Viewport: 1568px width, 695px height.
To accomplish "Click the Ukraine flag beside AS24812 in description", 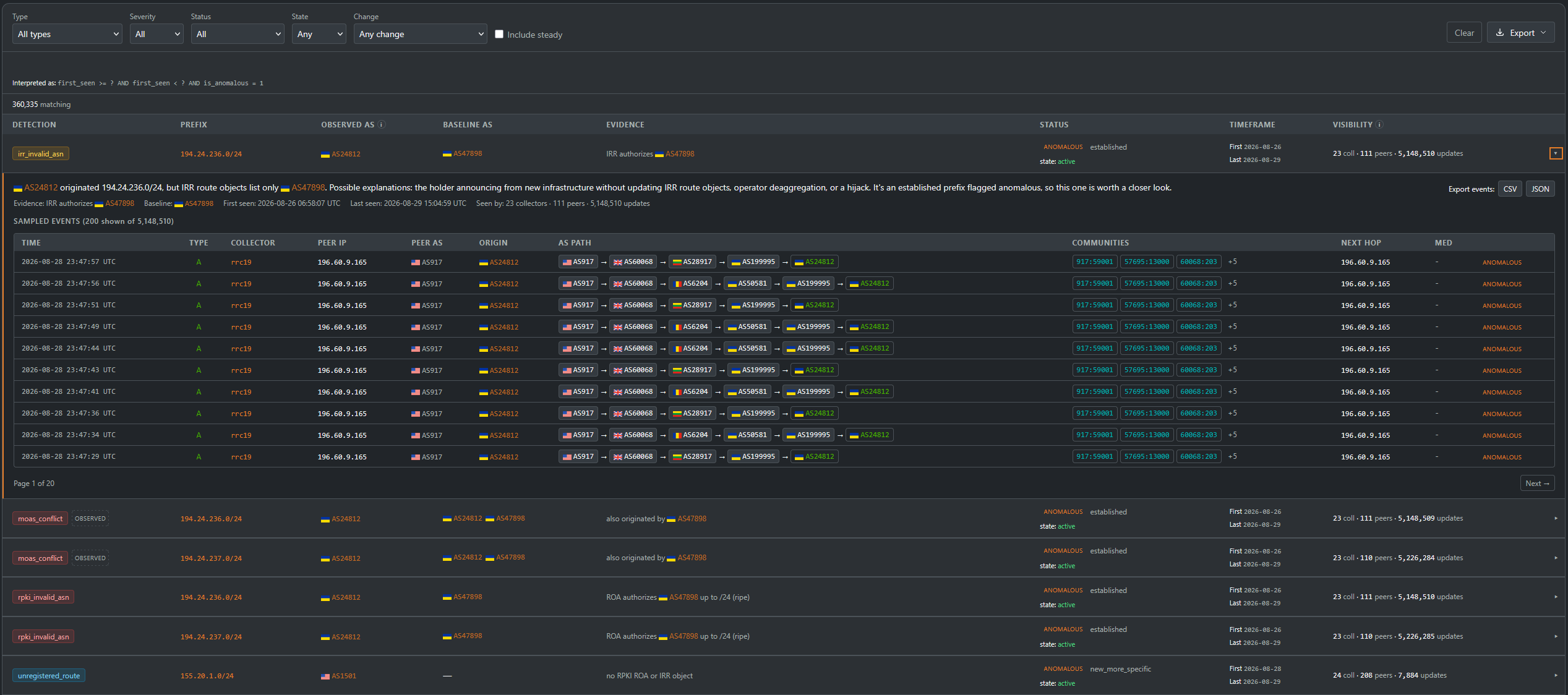I will pyautogui.click(x=18, y=188).
